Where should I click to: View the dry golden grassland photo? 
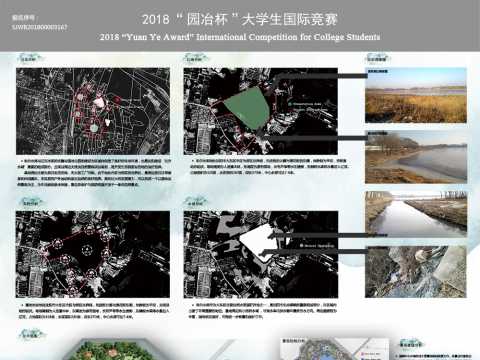(416, 95)
